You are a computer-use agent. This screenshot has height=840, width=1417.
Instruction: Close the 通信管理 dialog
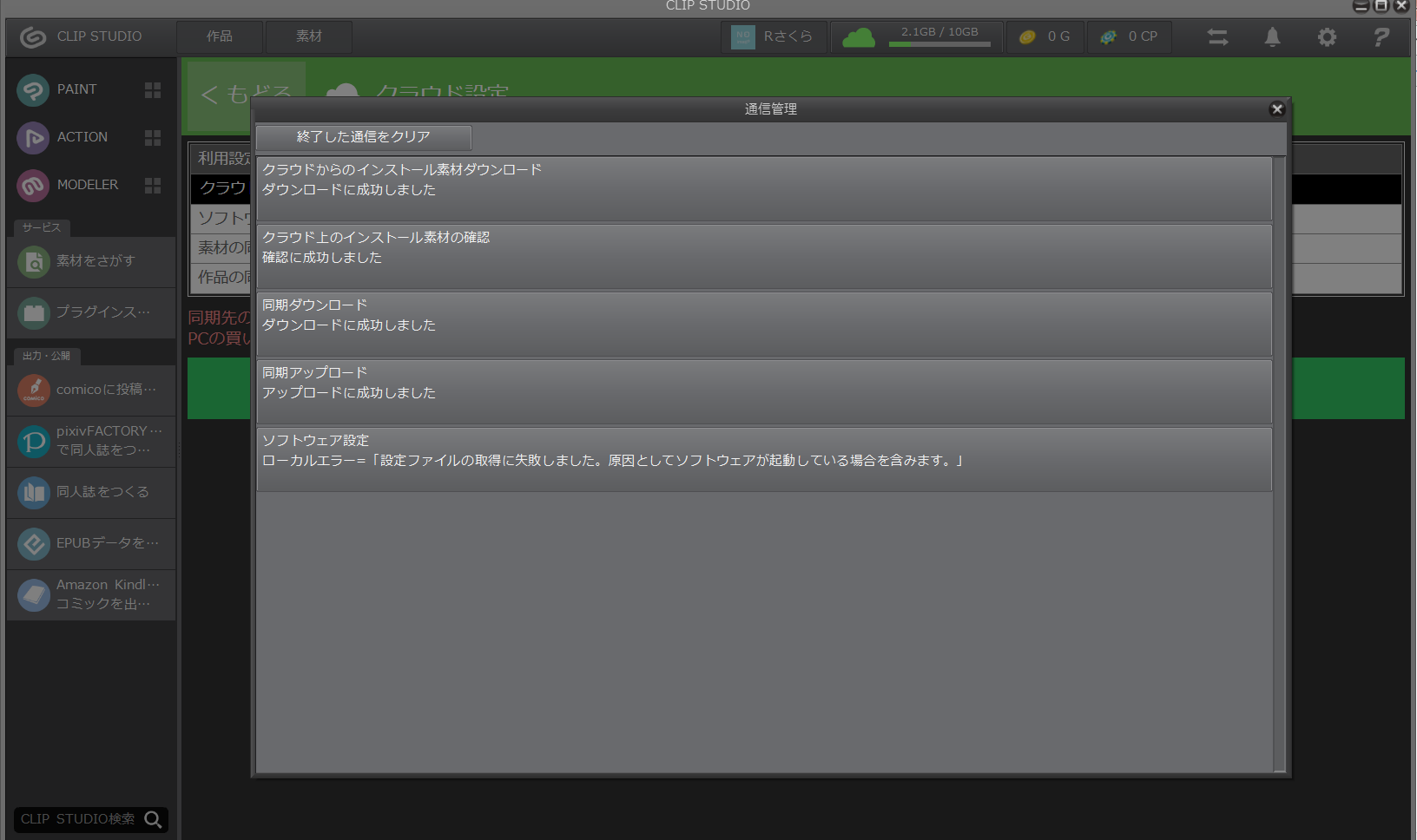[x=1276, y=108]
